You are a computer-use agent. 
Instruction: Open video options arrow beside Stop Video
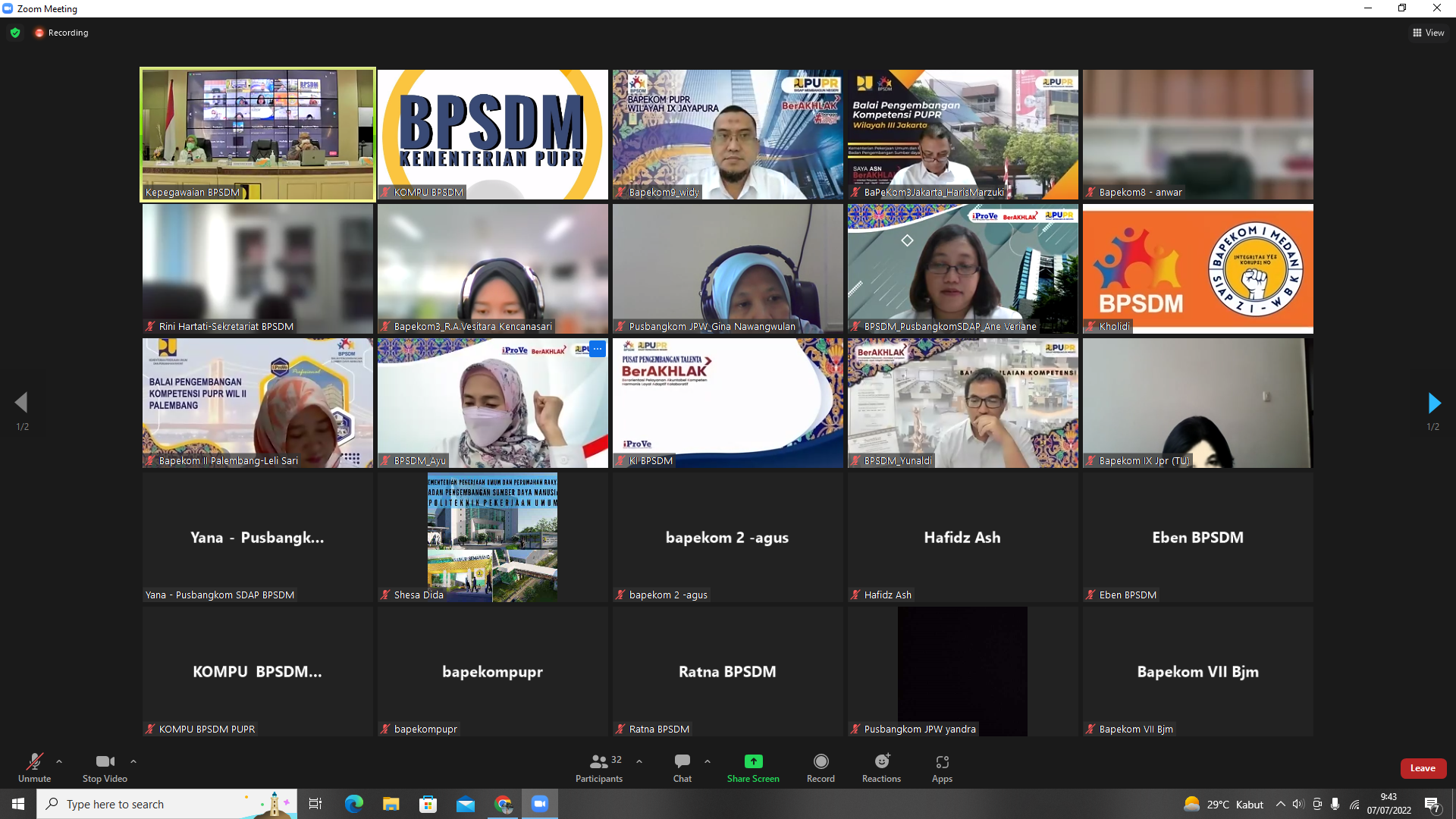click(133, 761)
